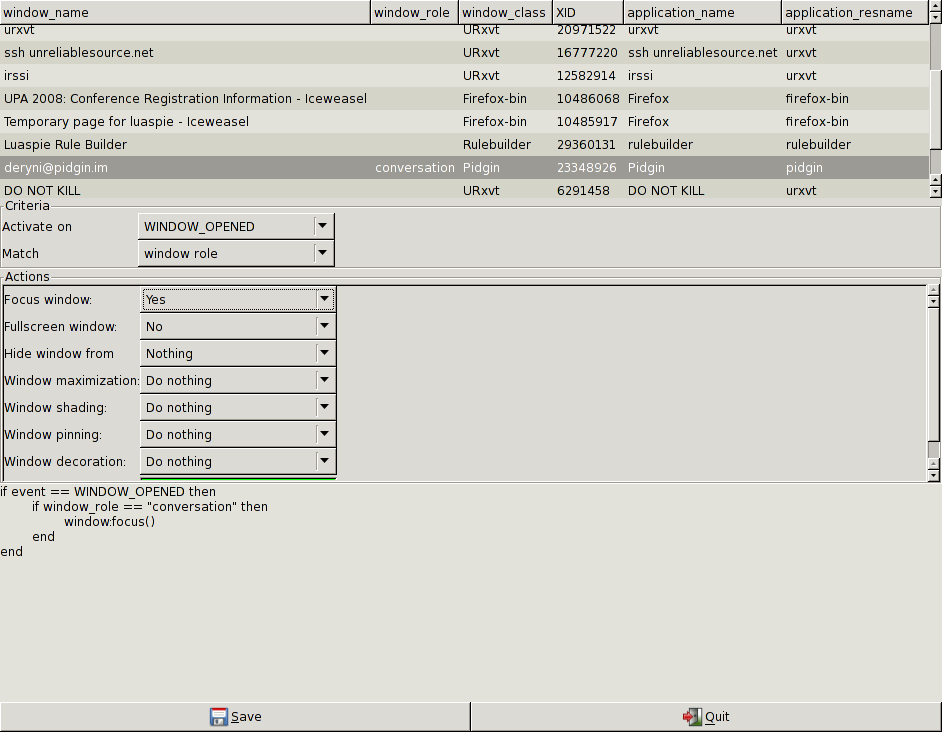Image resolution: width=942 pixels, height=732 pixels.
Task: Sort by XID column header
Action: pyautogui.click(x=588, y=12)
